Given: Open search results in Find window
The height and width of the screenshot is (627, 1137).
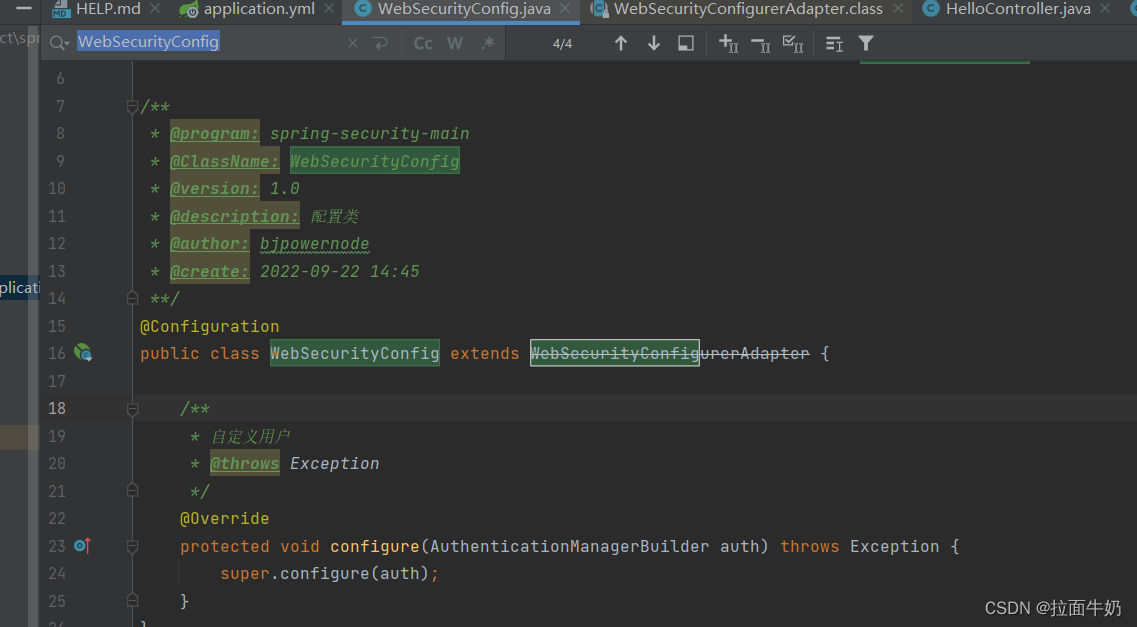Looking at the screenshot, I should 685,43.
